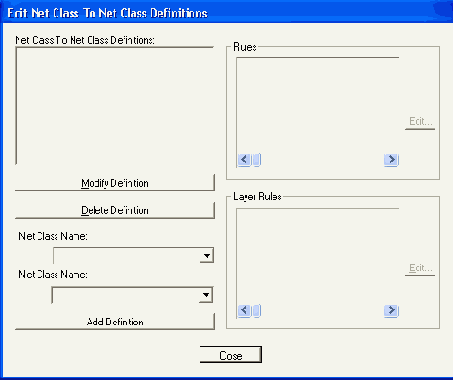Click inside the Layer Rules list area
Image resolution: width=453 pixels, height=380 pixels.
pos(318,257)
